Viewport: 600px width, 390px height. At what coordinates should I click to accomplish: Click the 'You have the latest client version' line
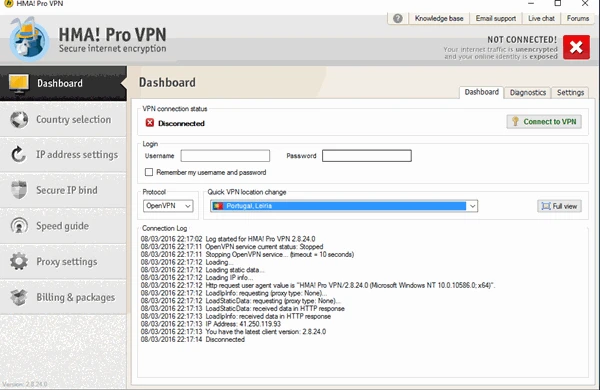point(233,331)
